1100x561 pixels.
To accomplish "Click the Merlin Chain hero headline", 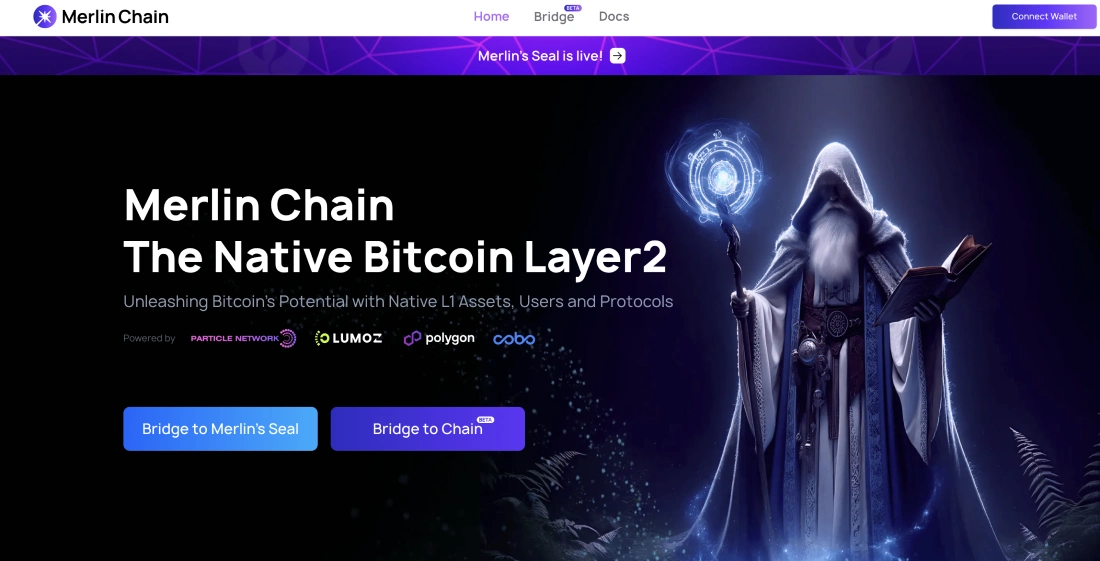I will [395, 231].
